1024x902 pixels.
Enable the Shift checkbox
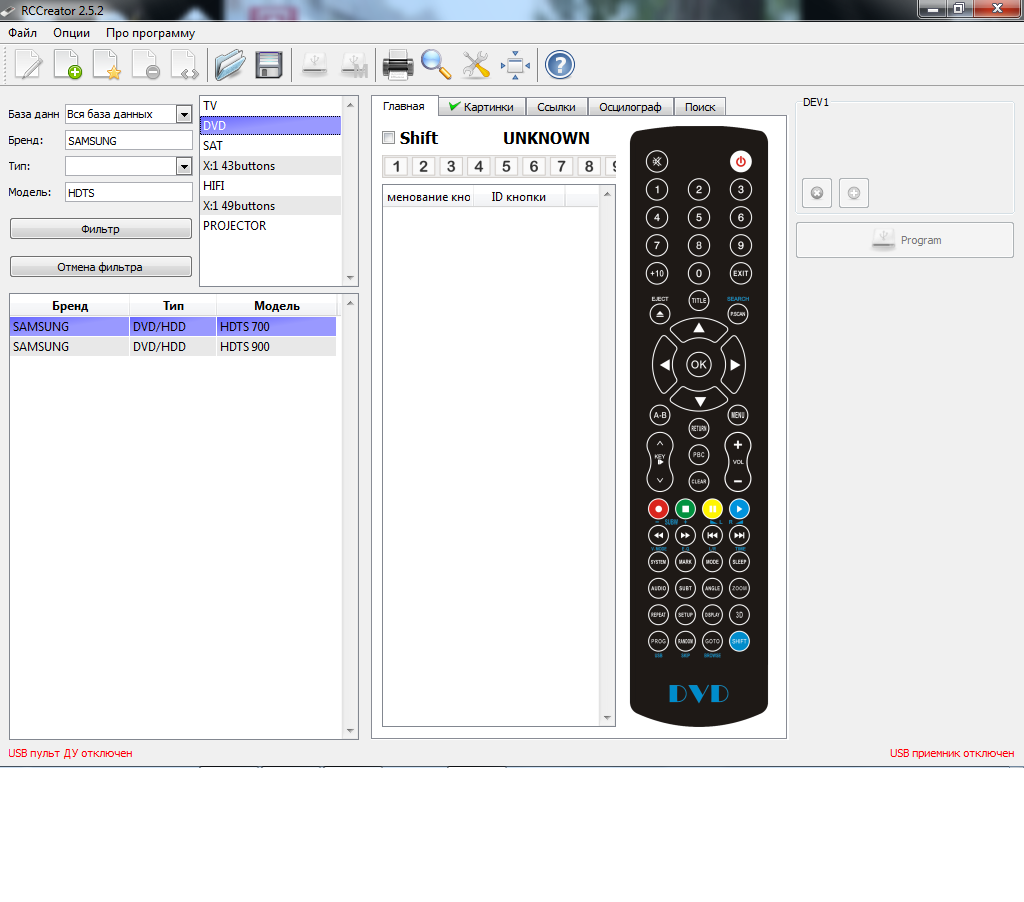(389, 138)
